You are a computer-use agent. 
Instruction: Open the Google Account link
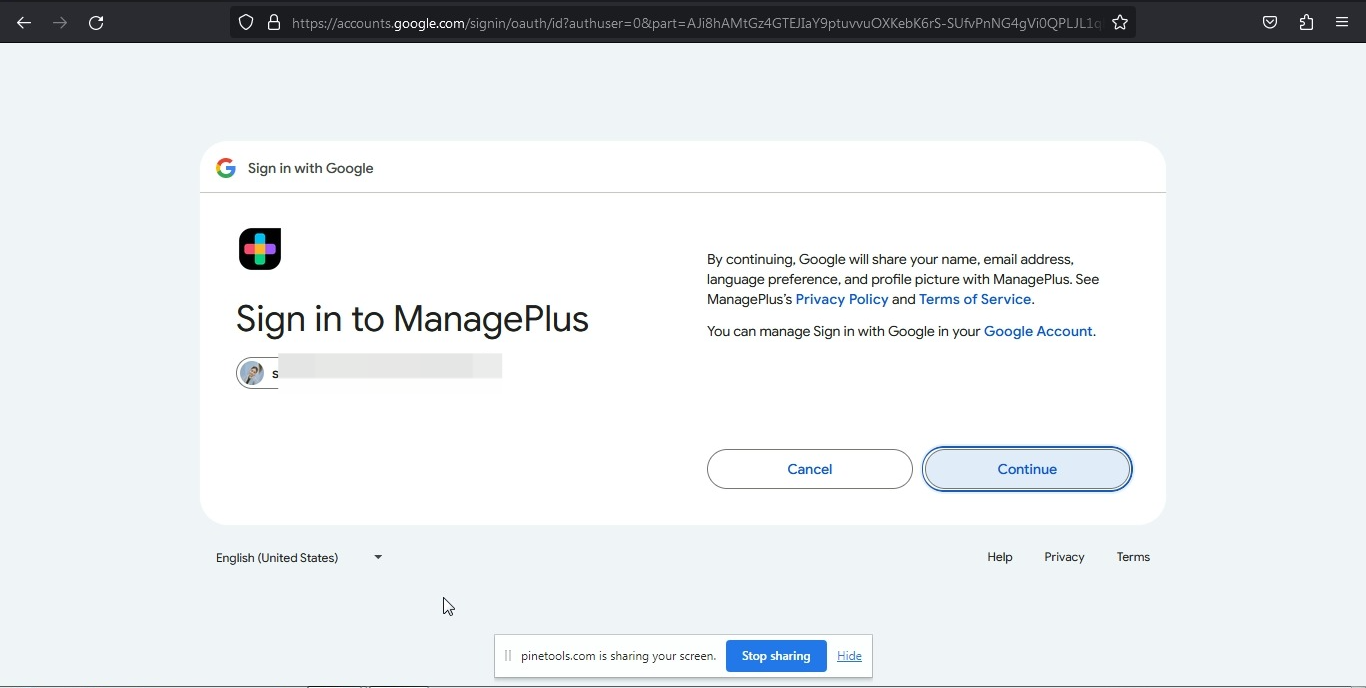1038,332
